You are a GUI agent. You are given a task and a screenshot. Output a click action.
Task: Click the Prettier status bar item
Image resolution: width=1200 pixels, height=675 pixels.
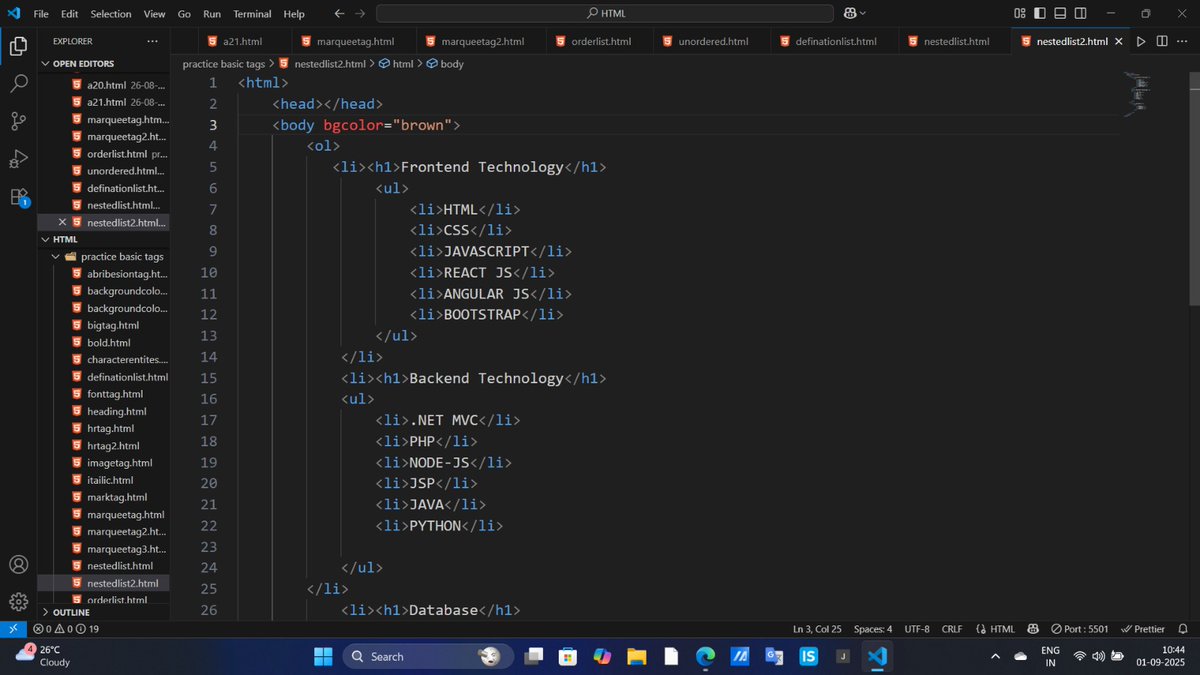click(1143, 629)
